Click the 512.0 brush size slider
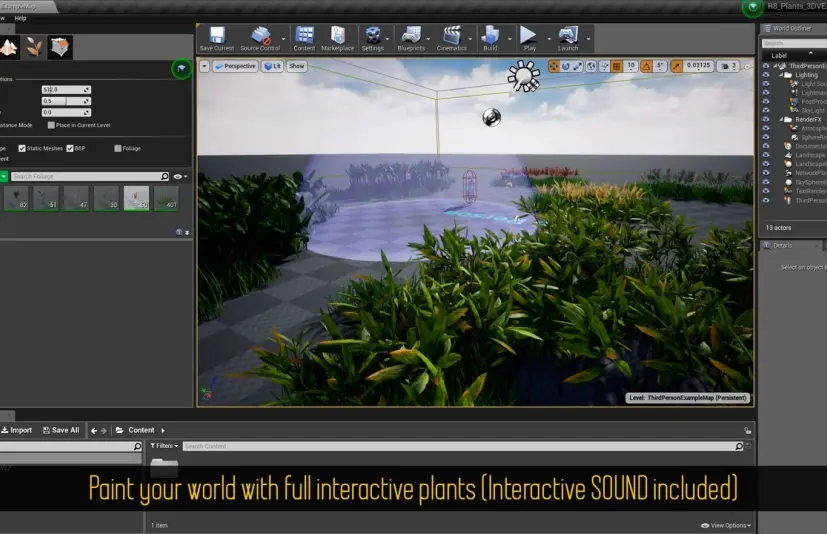Screen dimensions: 827x534 66,90
